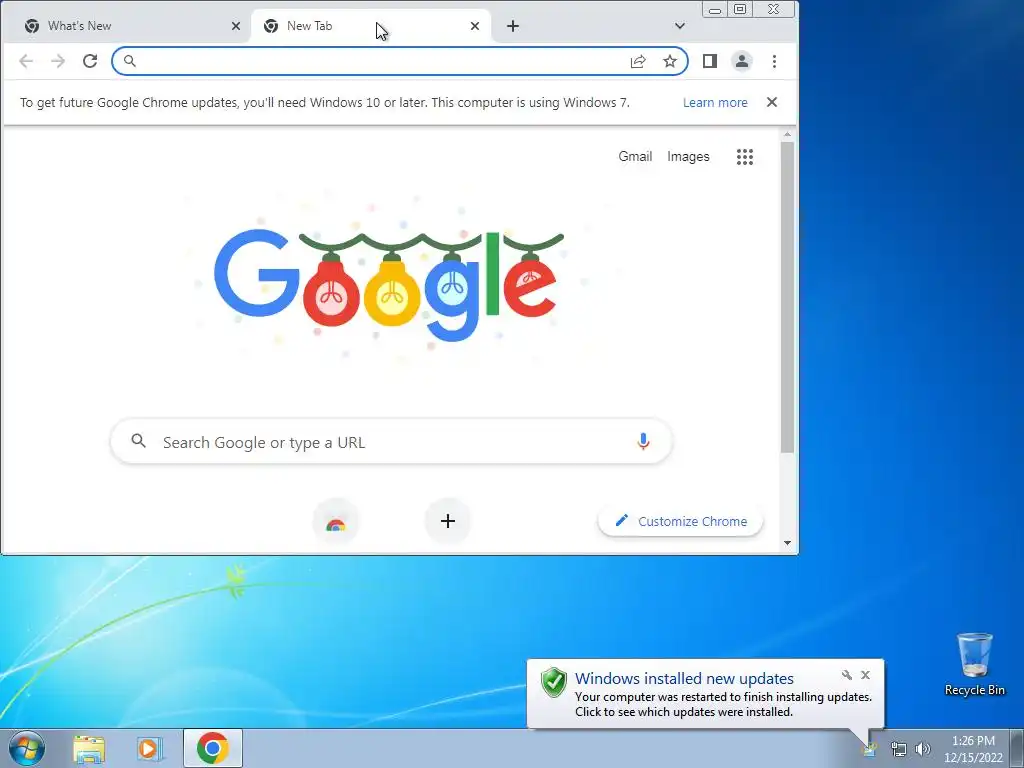Open a new tab with plus button

click(x=513, y=26)
